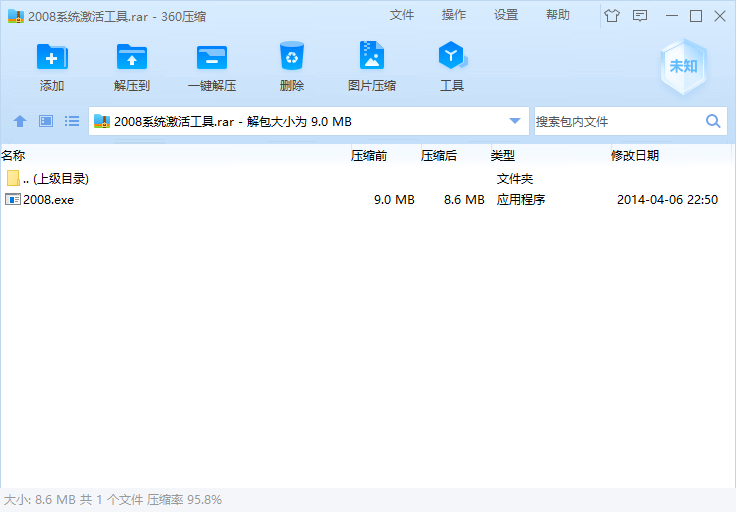This screenshot has height=512, width=736.
Task: Open the 操作 menu
Action: click(454, 15)
